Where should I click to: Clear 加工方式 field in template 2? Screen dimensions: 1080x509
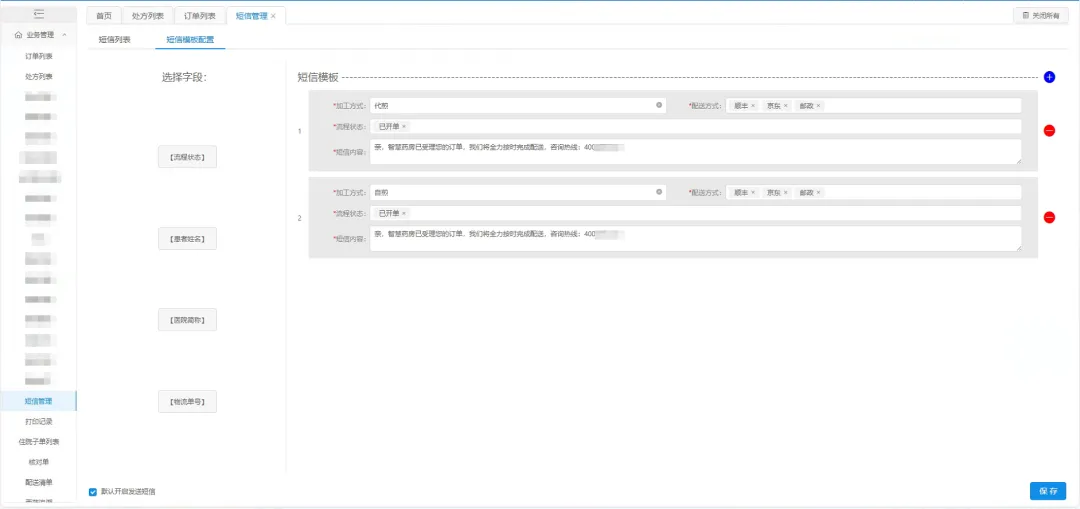pyautogui.click(x=659, y=192)
